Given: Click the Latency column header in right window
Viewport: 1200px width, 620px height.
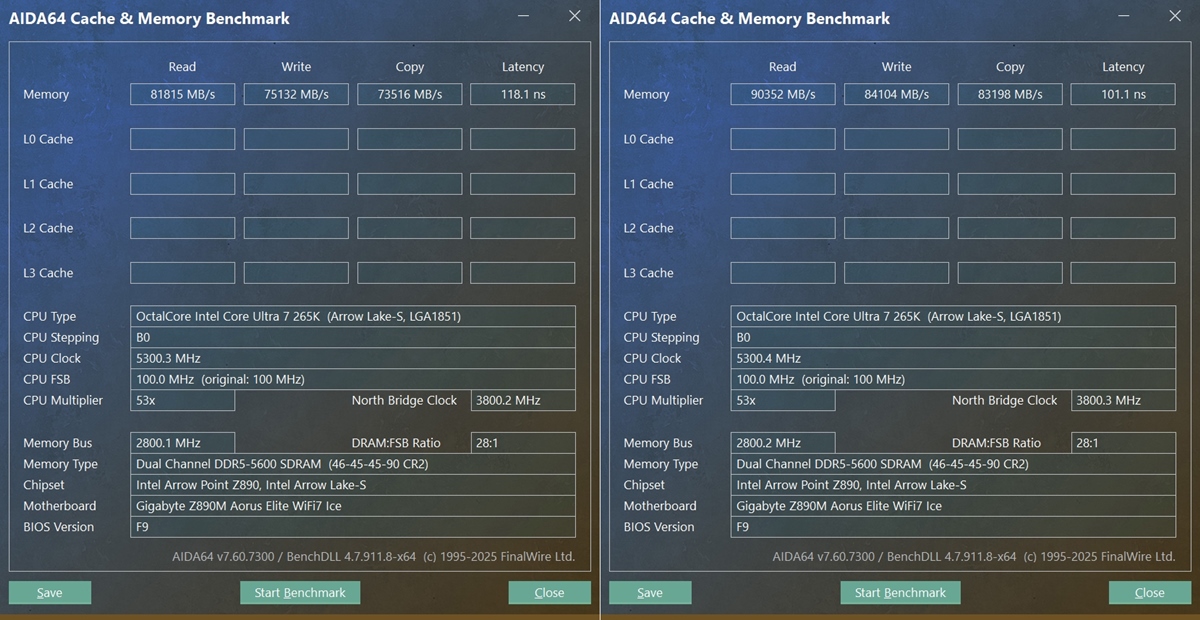Looking at the screenshot, I should coord(1123,67).
